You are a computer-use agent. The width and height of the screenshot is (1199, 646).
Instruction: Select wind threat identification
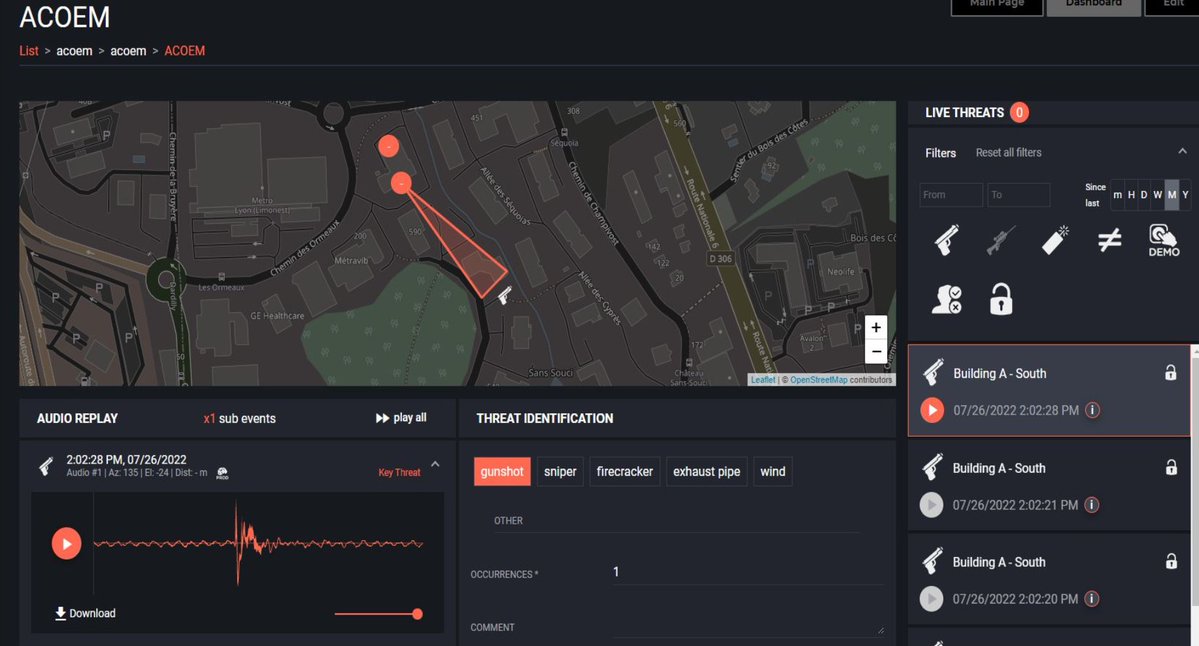point(772,472)
